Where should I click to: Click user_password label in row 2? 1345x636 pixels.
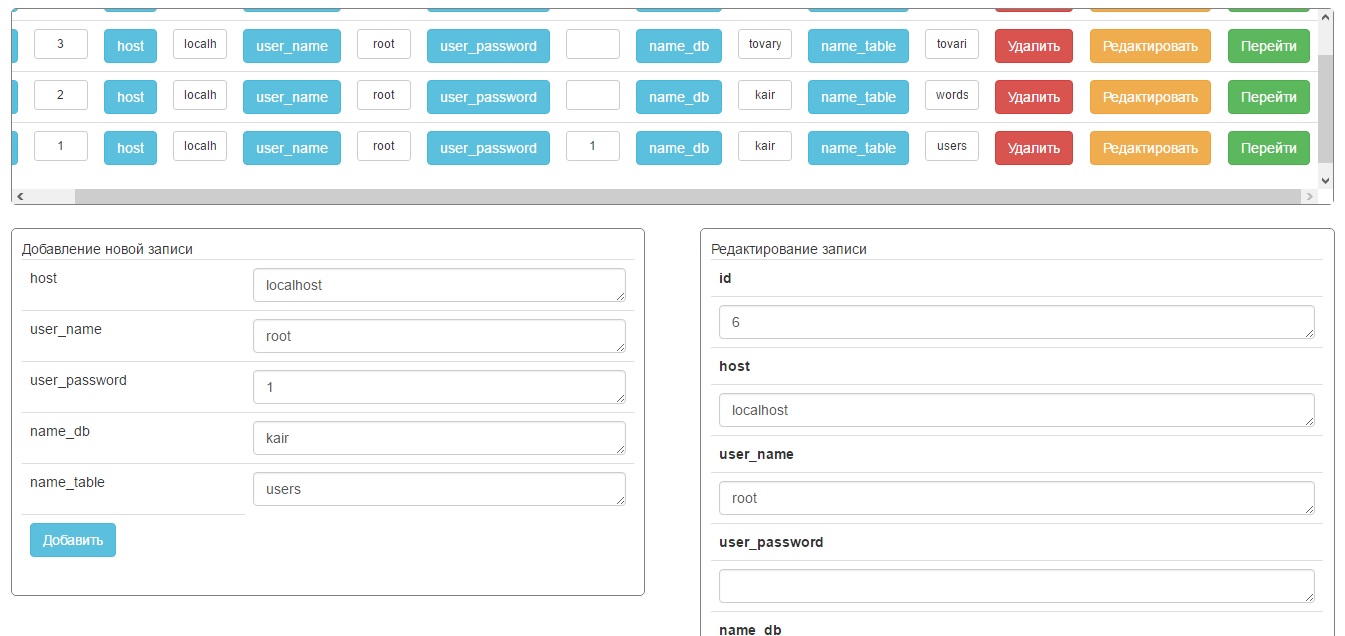[x=488, y=97]
